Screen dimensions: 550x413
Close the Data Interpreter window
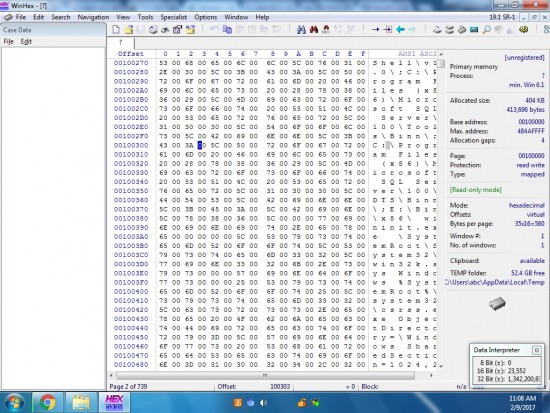click(537, 350)
